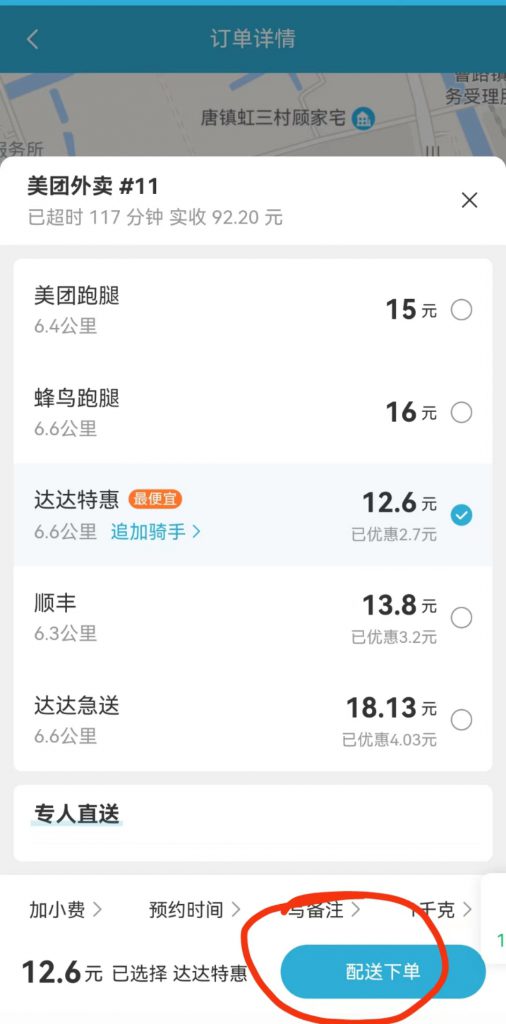Select 美团跑腿 radio option

tap(462, 310)
